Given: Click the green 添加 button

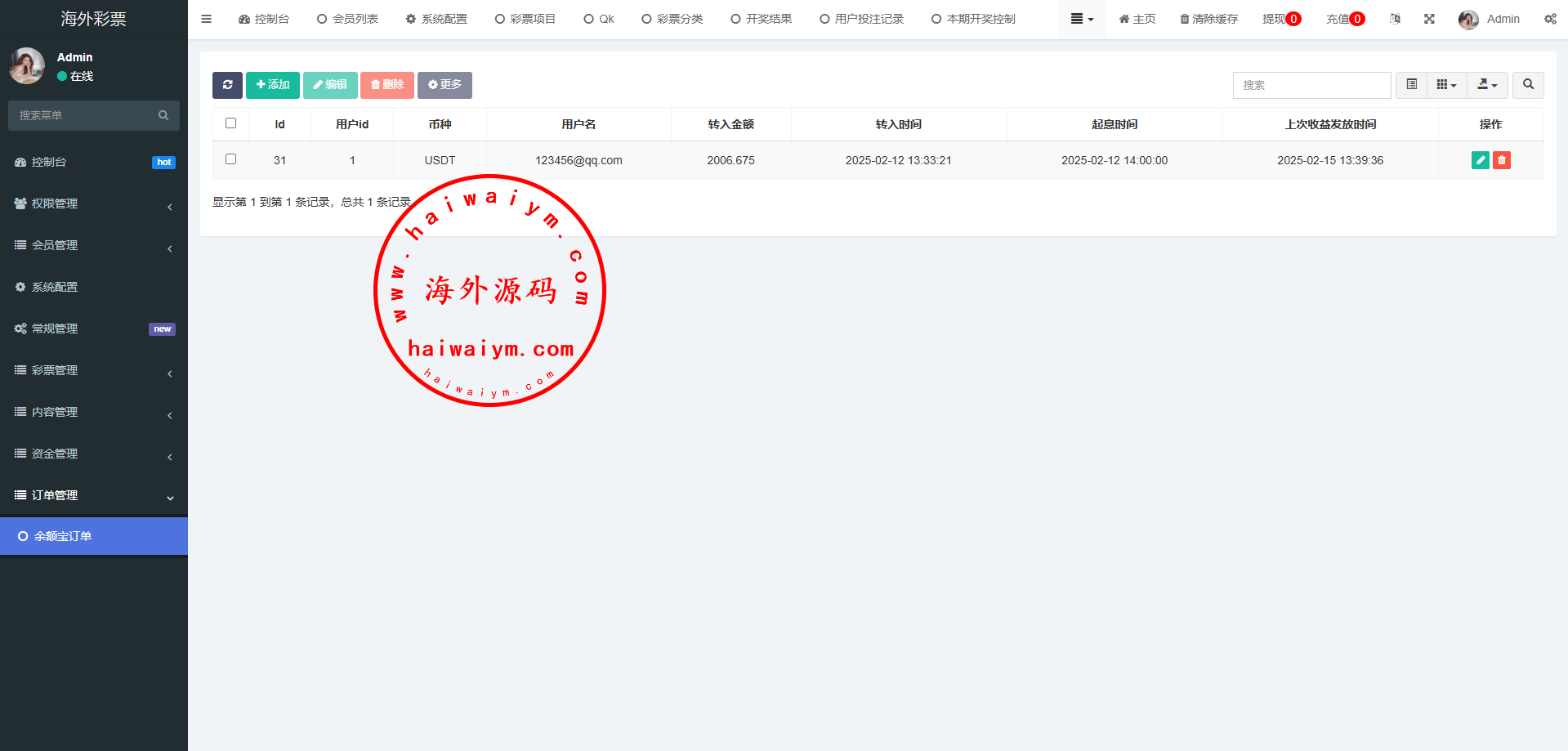Looking at the screenshot, I should pyautogui.click(x=273, y=85).
